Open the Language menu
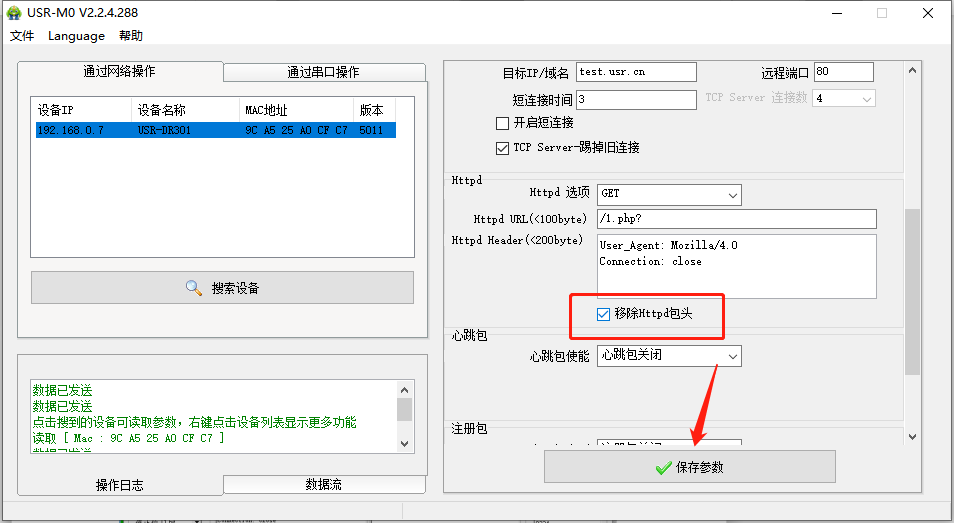The height and width of the screenshot is (523, 954). [76, 36]
